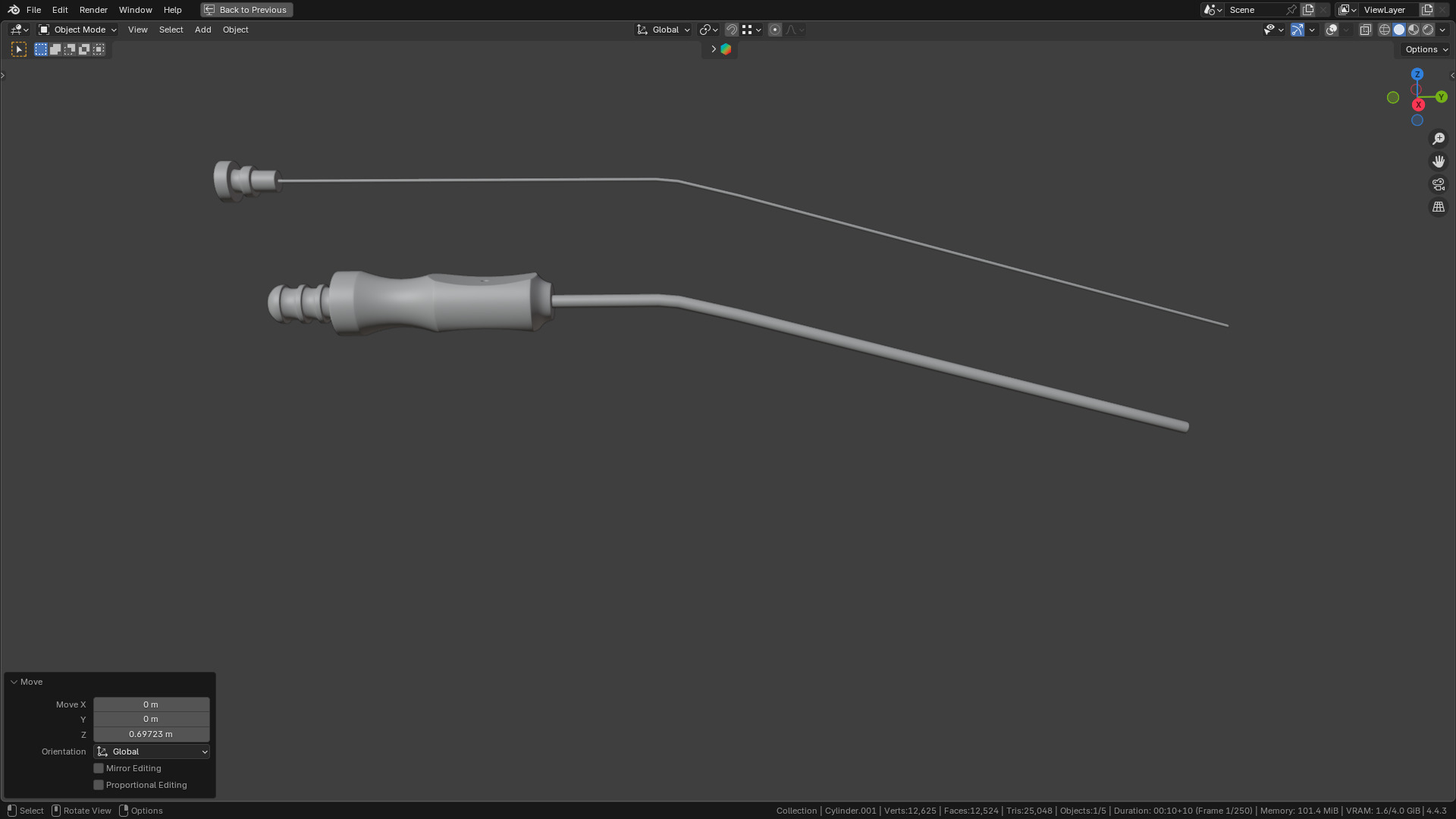Switch to solid viewport shading
Screen dimensions: 1456x819
pos(1399,30)
